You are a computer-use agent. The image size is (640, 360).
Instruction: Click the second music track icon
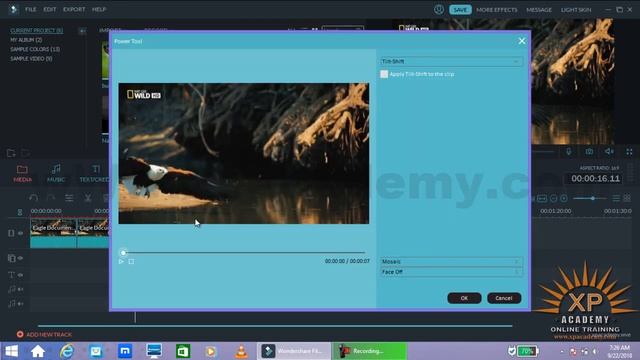point(11,303)
